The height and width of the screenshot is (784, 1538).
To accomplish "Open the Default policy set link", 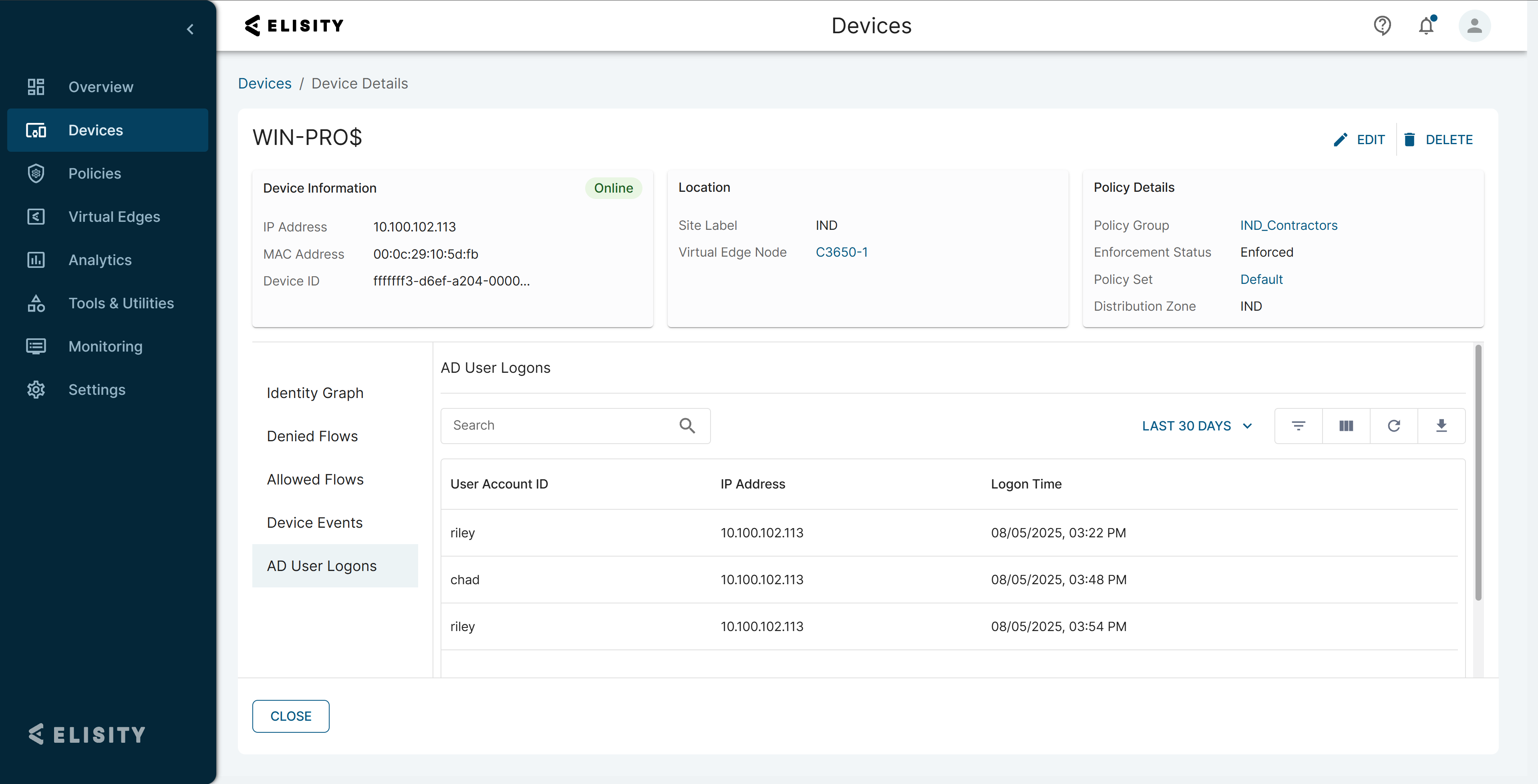I will click(1262, 279).
